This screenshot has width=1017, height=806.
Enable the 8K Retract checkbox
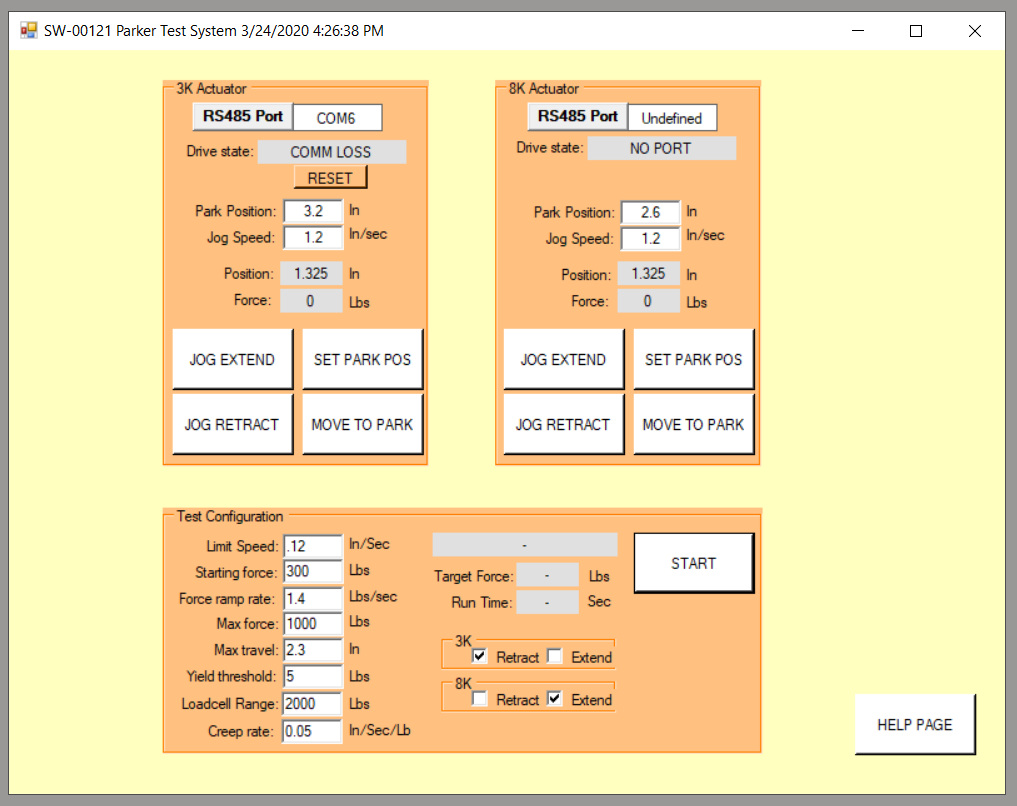click(479, 699)
